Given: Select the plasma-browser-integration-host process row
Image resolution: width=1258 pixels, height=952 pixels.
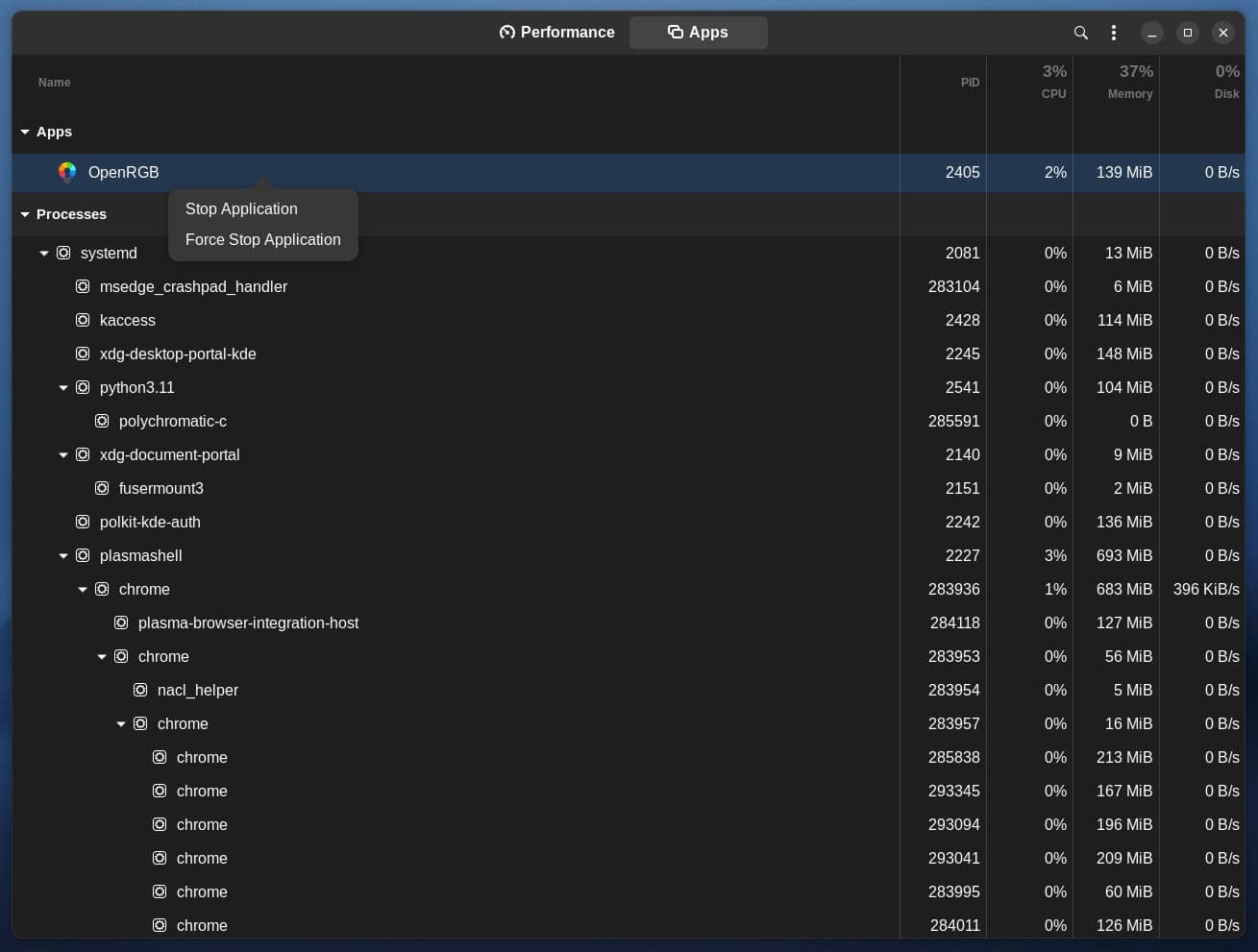Looking at the screenshot, I should 248,622.
